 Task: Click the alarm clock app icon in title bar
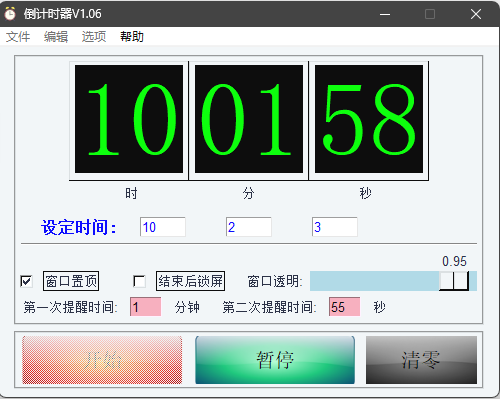pyautogui.click(x=10, y=14)
